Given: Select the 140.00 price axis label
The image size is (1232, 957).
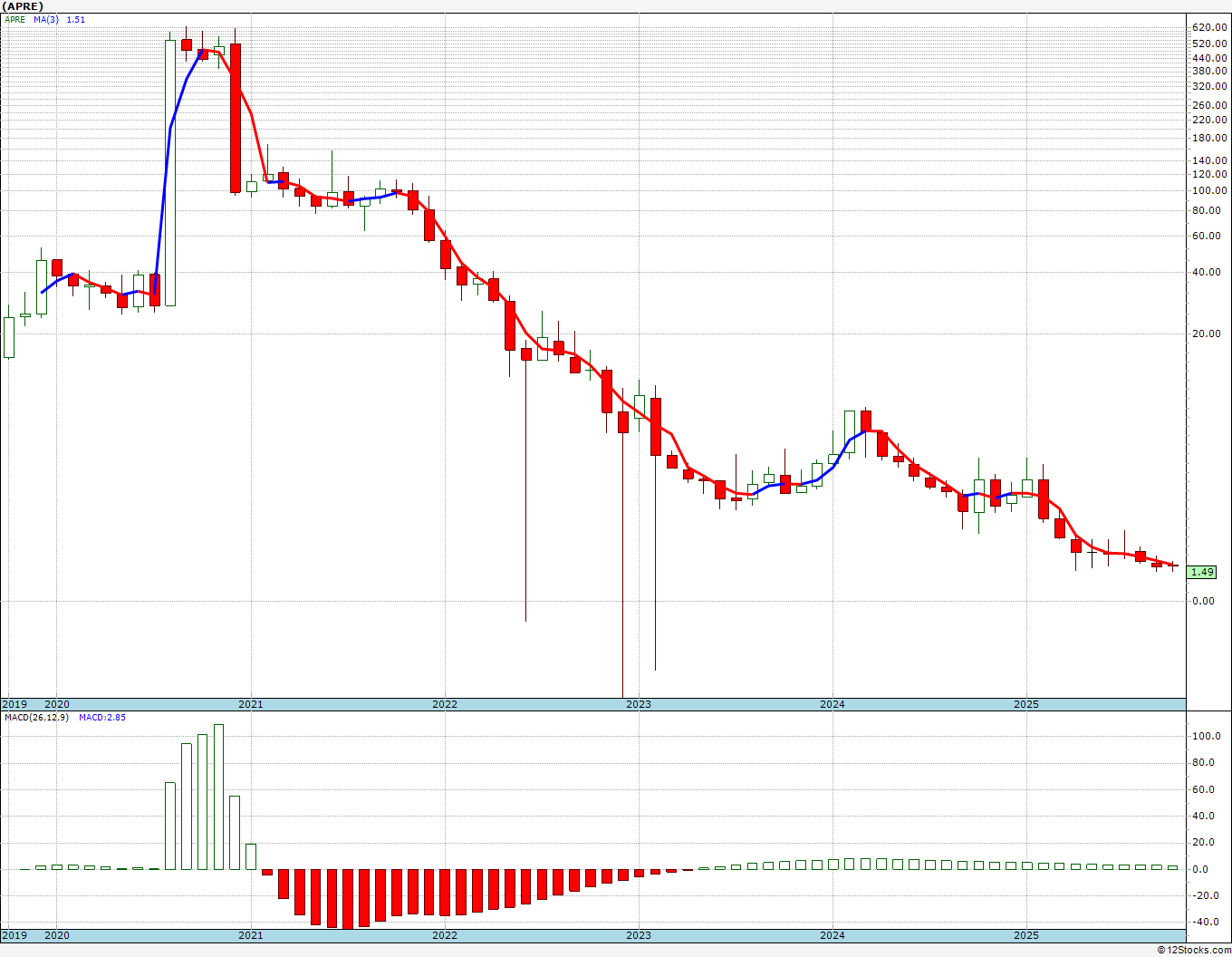Looking at the screenshot, I should click(1209, 160).
